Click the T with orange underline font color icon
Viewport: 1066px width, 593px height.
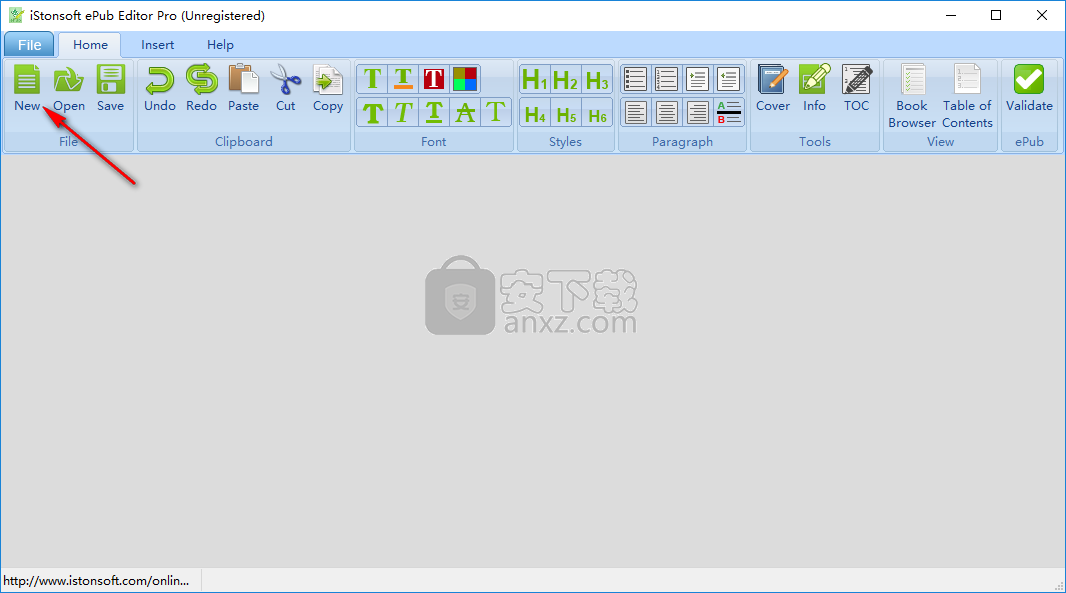tap(403, 79)
